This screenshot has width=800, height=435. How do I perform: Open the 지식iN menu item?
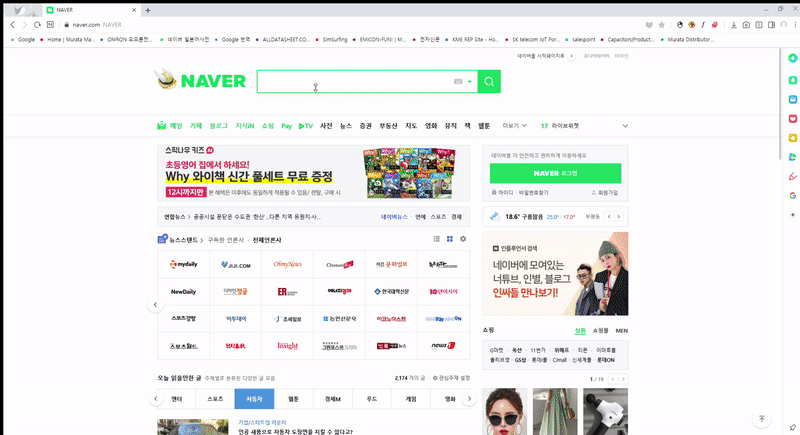pos(244,126)
